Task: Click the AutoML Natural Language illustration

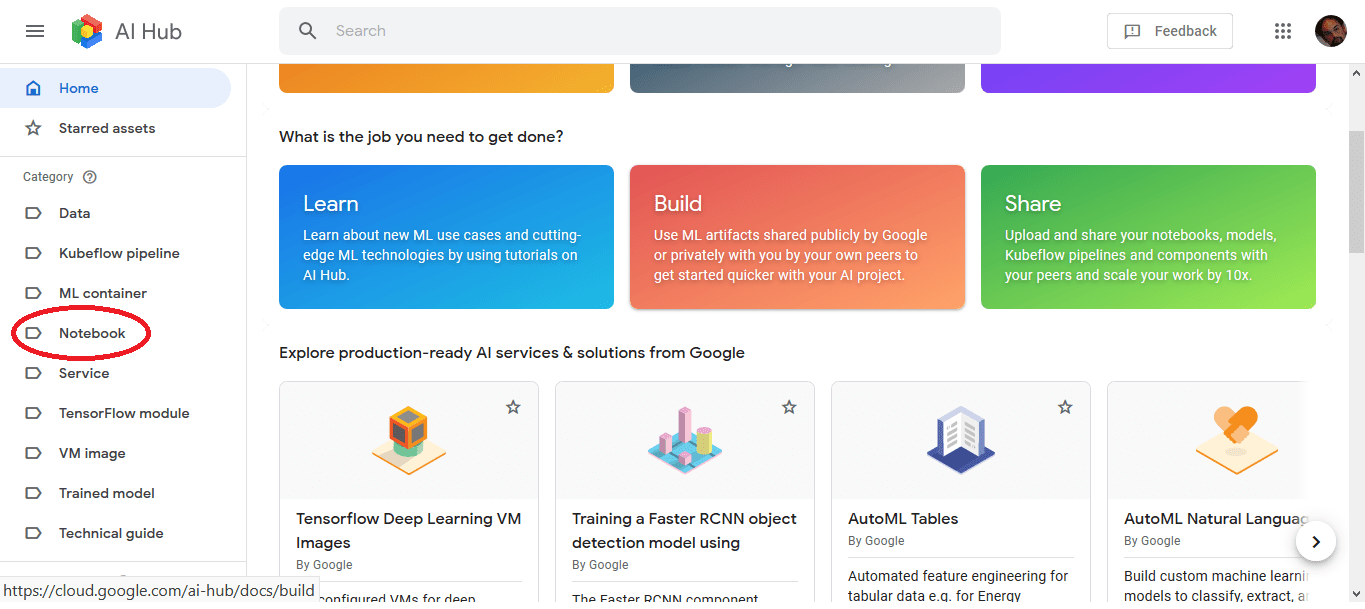Action: [x=1236, y=439]
